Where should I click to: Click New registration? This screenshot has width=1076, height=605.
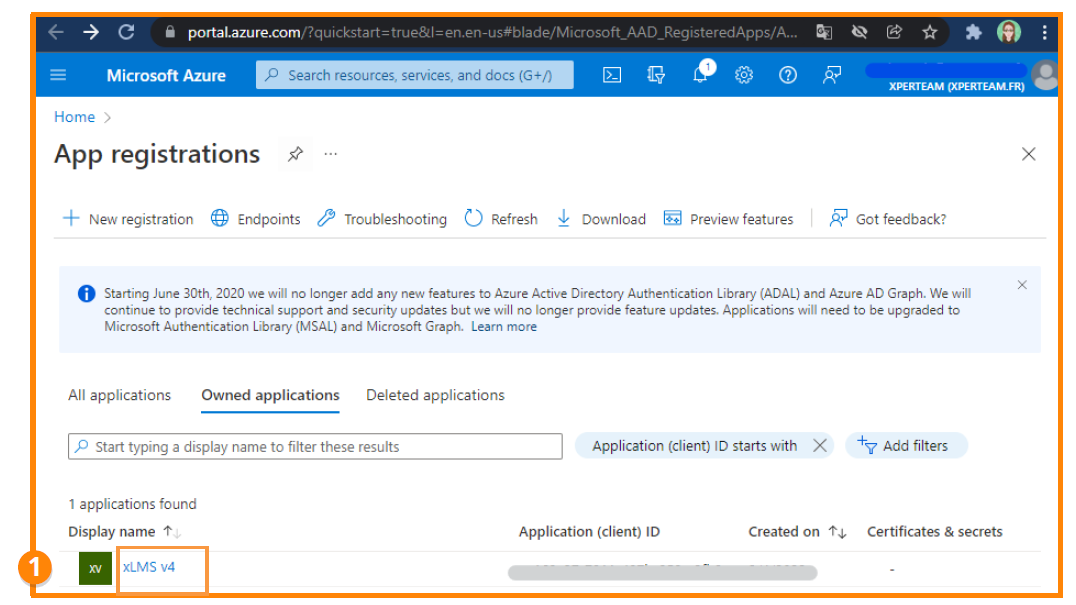128,219
